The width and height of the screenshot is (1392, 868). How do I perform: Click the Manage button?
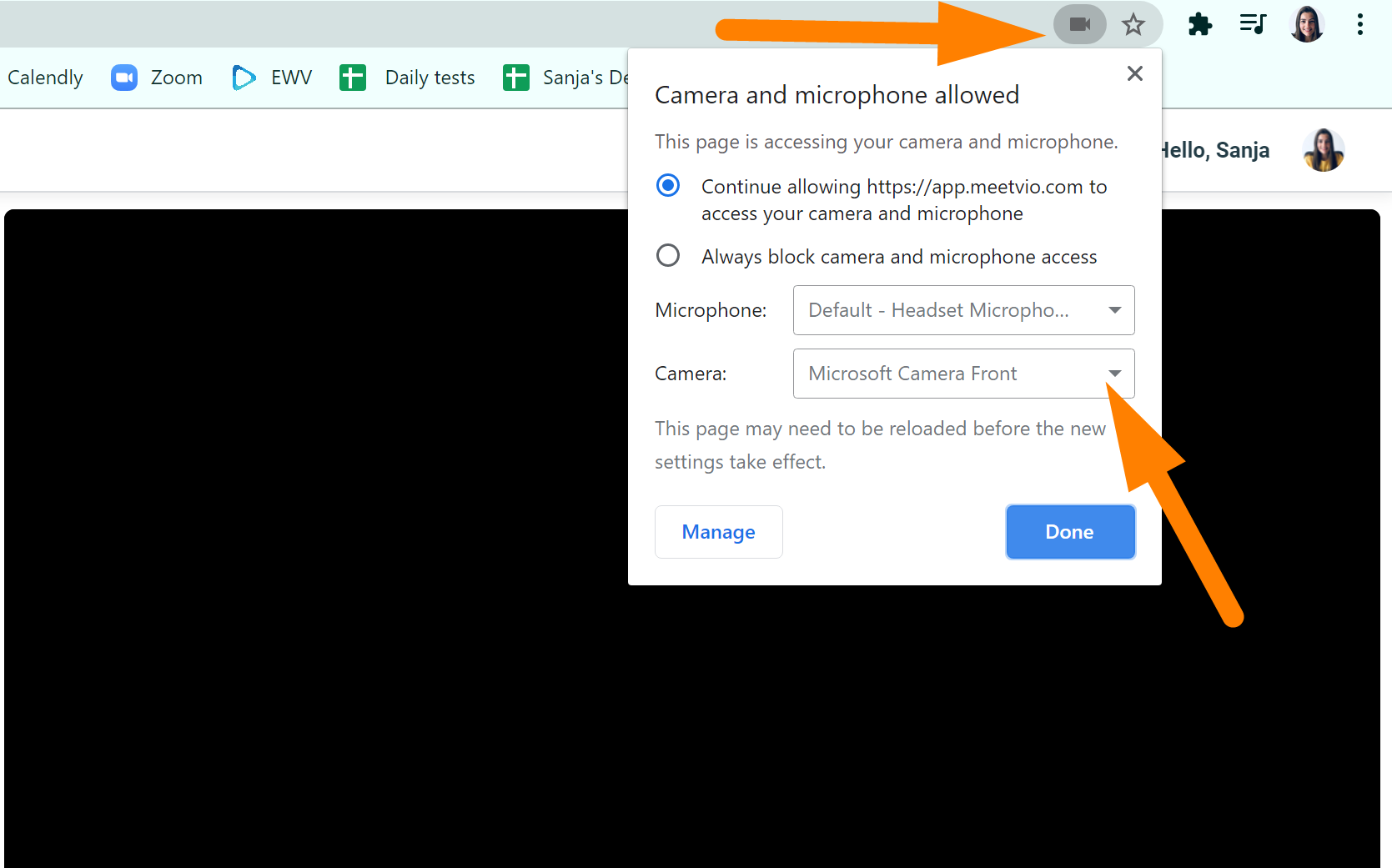pyautogui.click(x=719, y=532)
